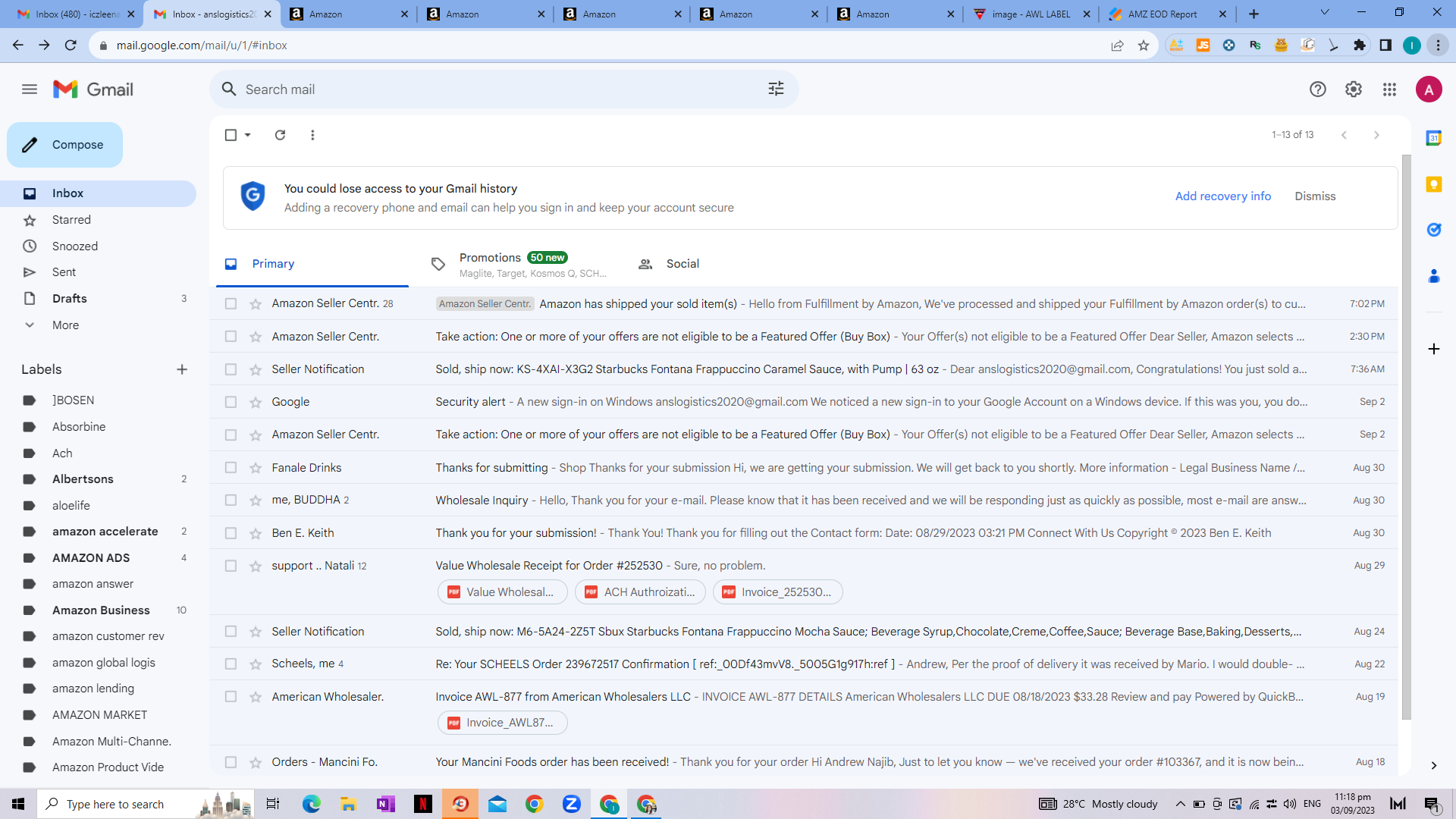
Task: Check the SCHEELS order email checkbox
Action: [x=231, y=664]
